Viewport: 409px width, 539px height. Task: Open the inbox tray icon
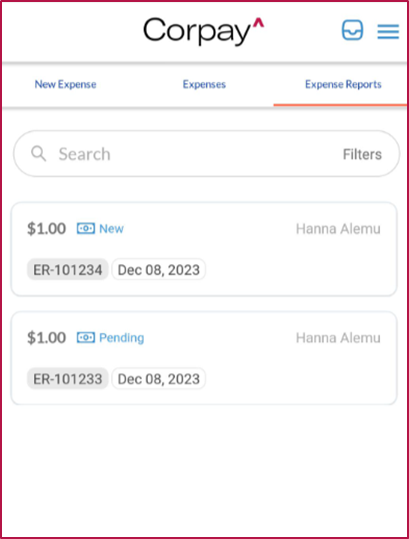coord(352,30)
